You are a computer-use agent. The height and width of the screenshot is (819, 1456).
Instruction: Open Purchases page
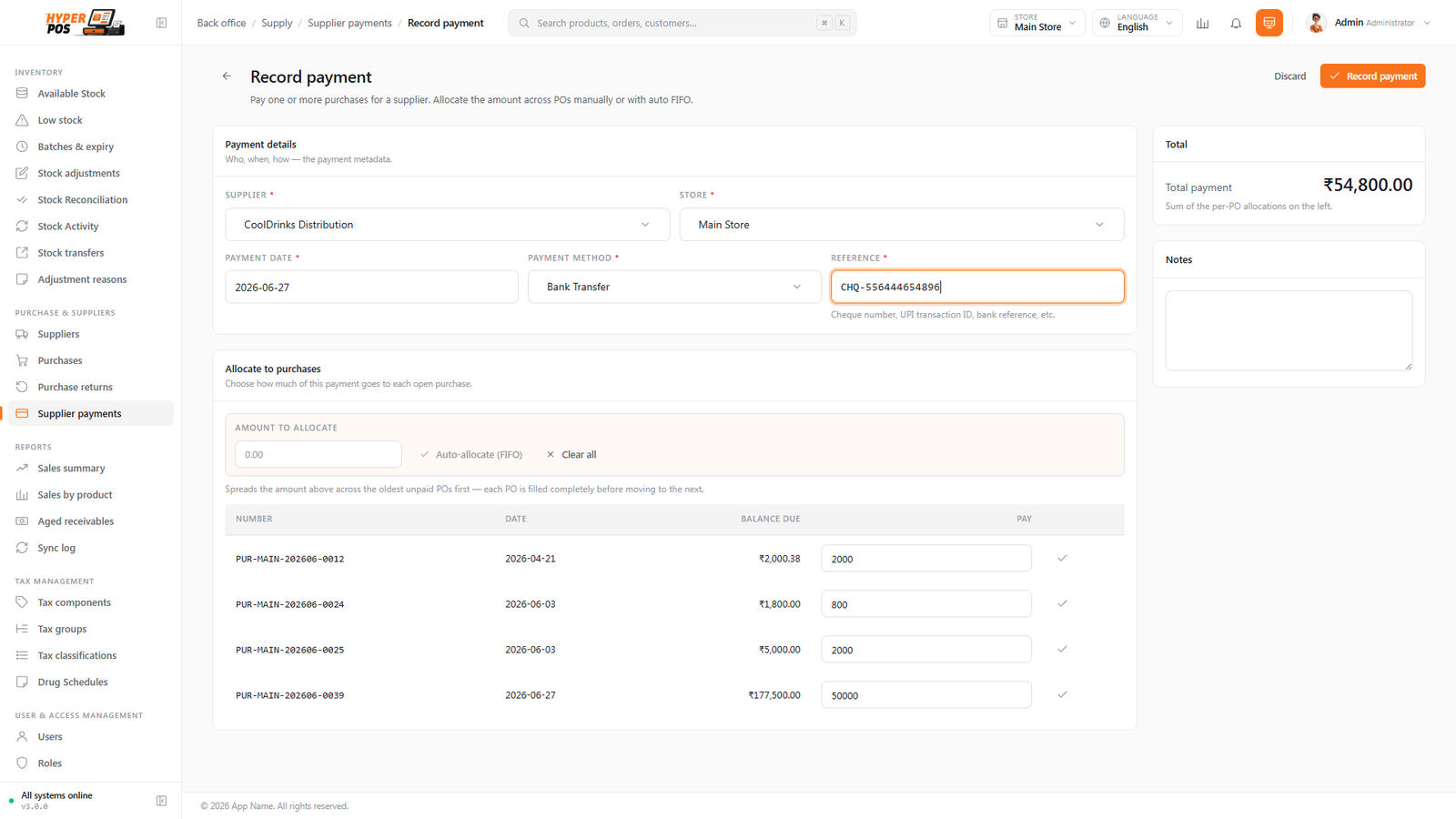tap(90, 360)
